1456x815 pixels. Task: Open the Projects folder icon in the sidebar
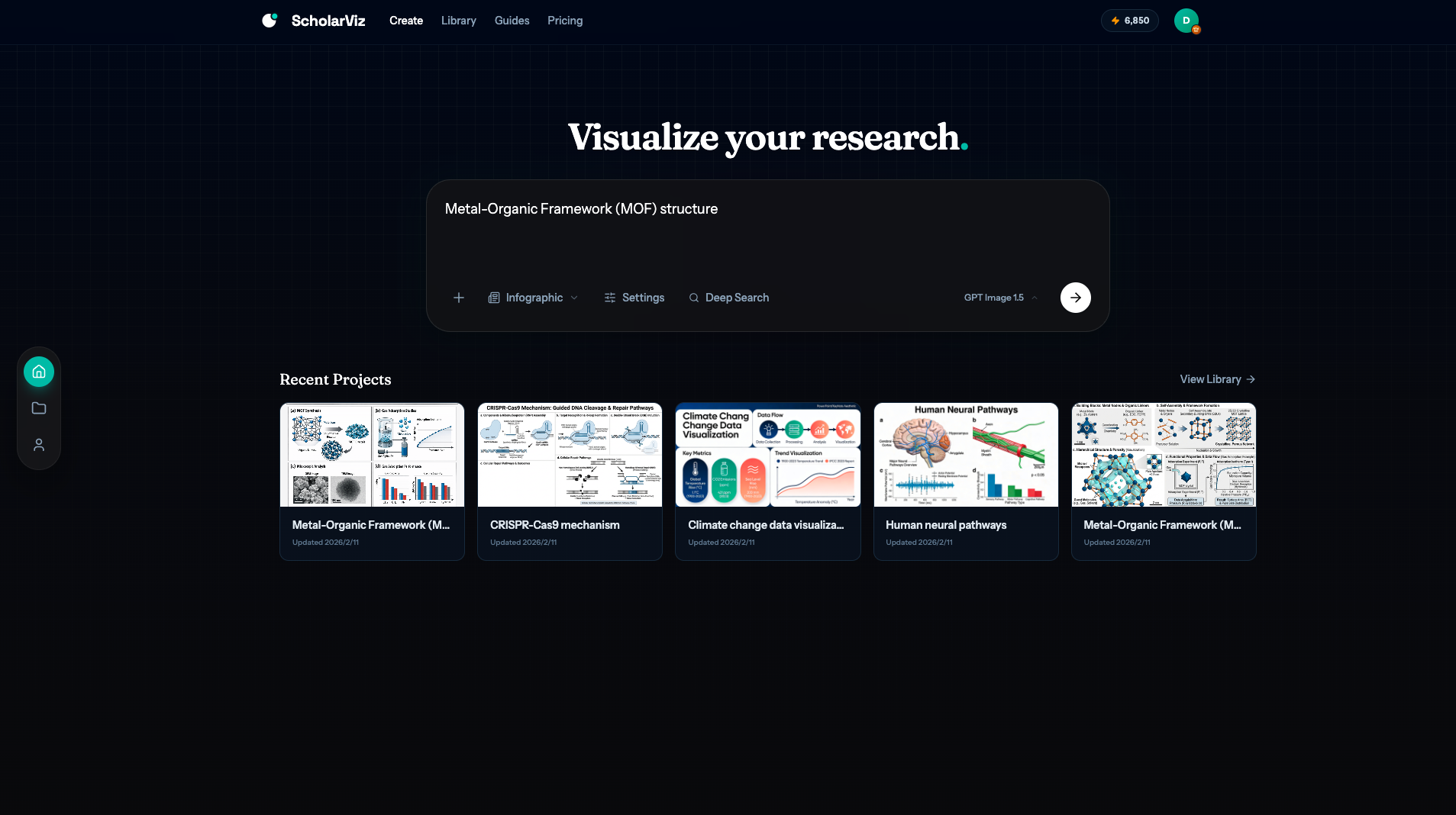pos(38,408)
